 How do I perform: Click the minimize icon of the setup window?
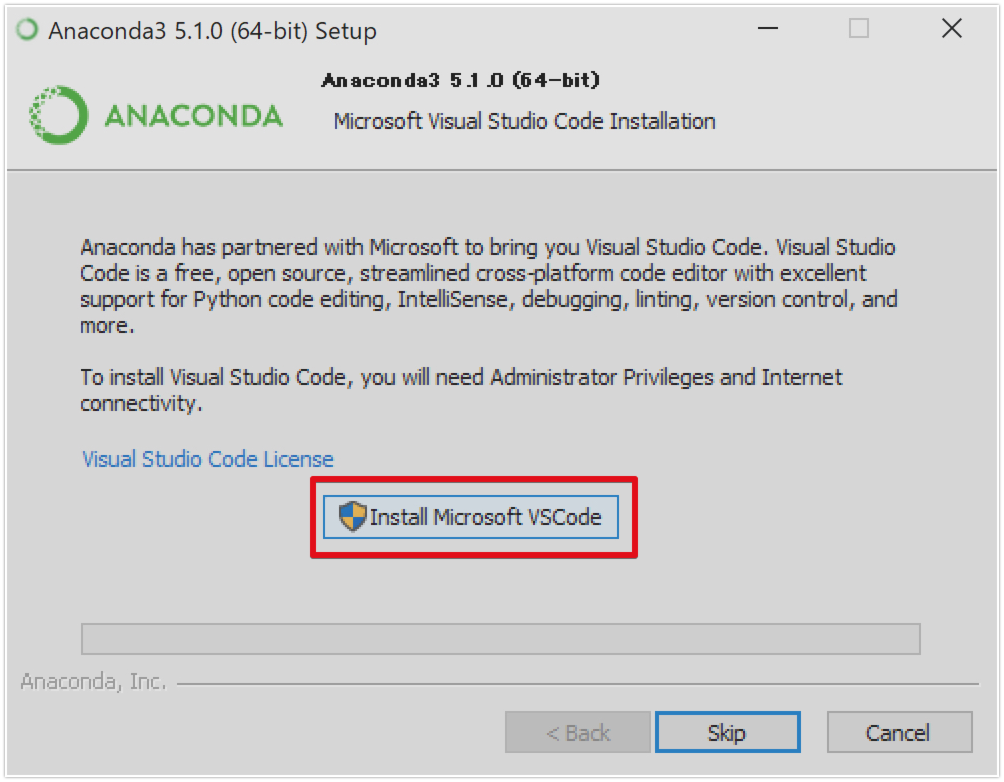click(767, 30)
